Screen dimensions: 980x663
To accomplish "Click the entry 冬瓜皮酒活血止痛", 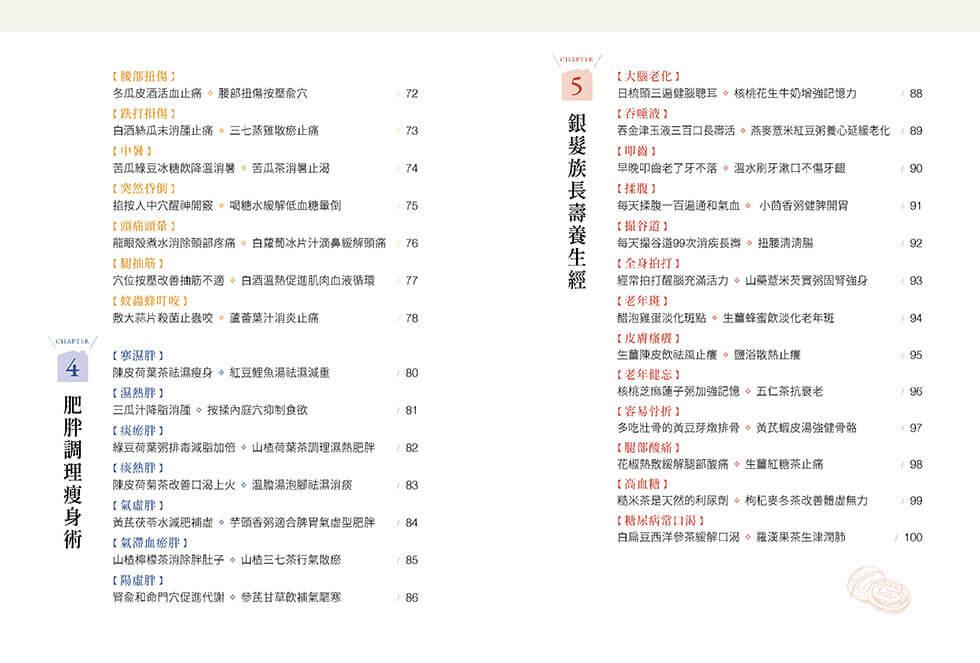I will click(x=158, y=94).
